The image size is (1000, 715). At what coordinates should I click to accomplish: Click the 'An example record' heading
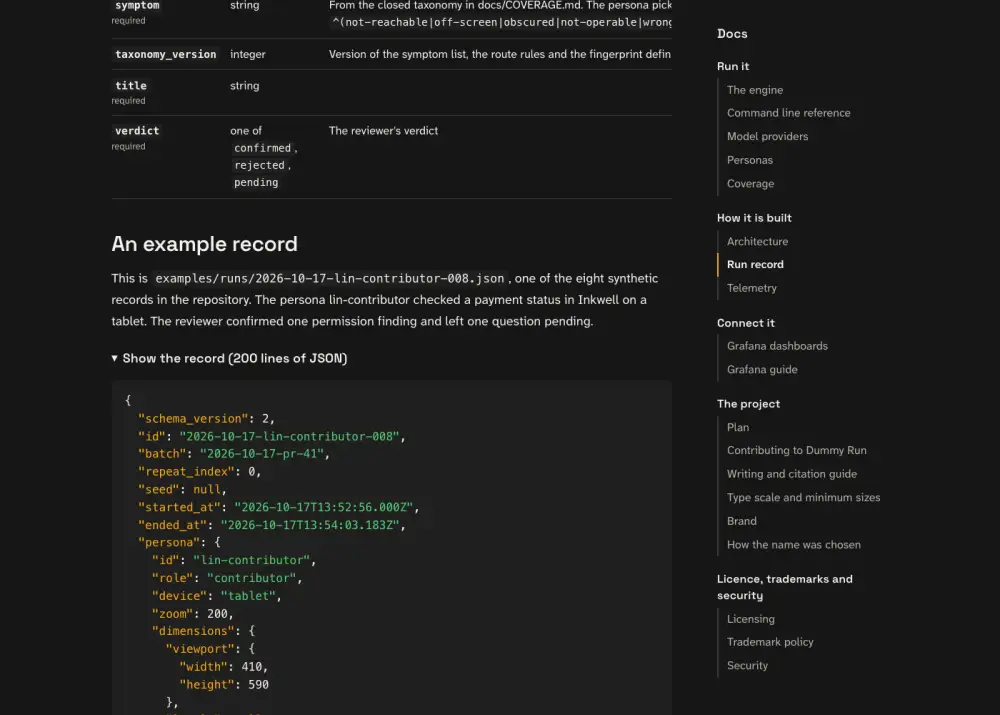pyautogui.click(x=204, y=244)
